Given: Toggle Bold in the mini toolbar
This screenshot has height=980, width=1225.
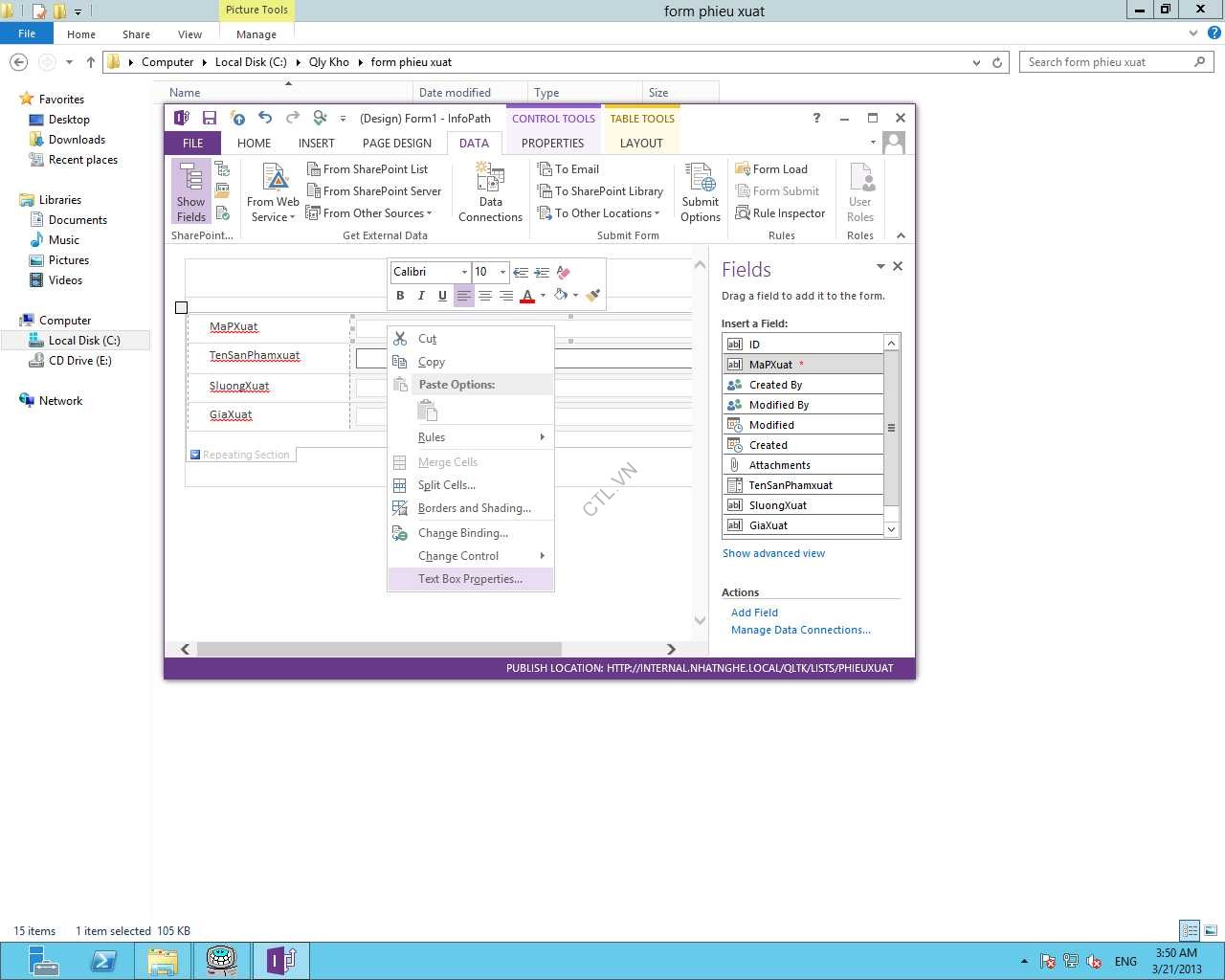Looking at the screenshot, I should pyautogui.click(x=400, y=296).
